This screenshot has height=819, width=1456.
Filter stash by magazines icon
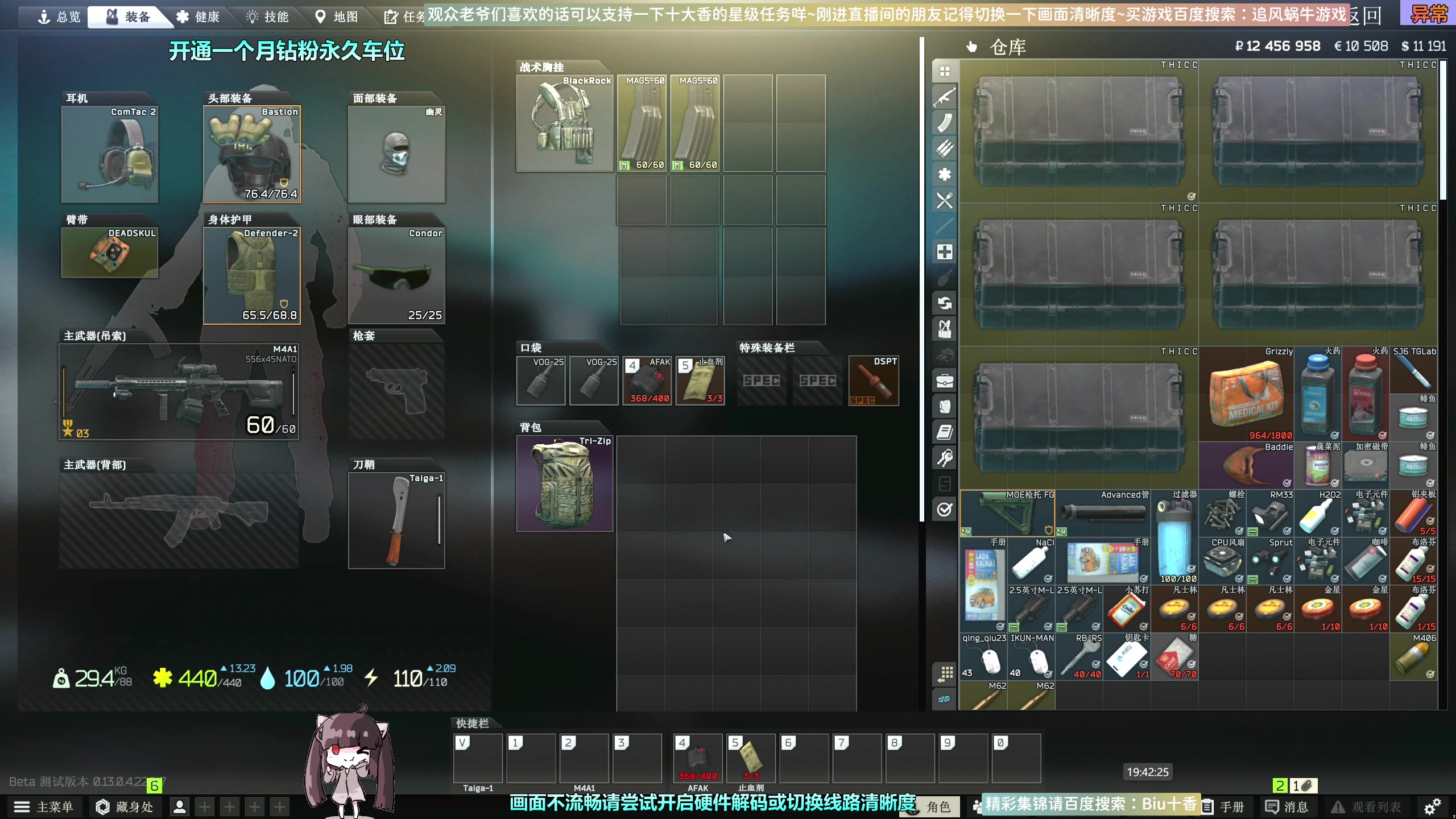944,123
